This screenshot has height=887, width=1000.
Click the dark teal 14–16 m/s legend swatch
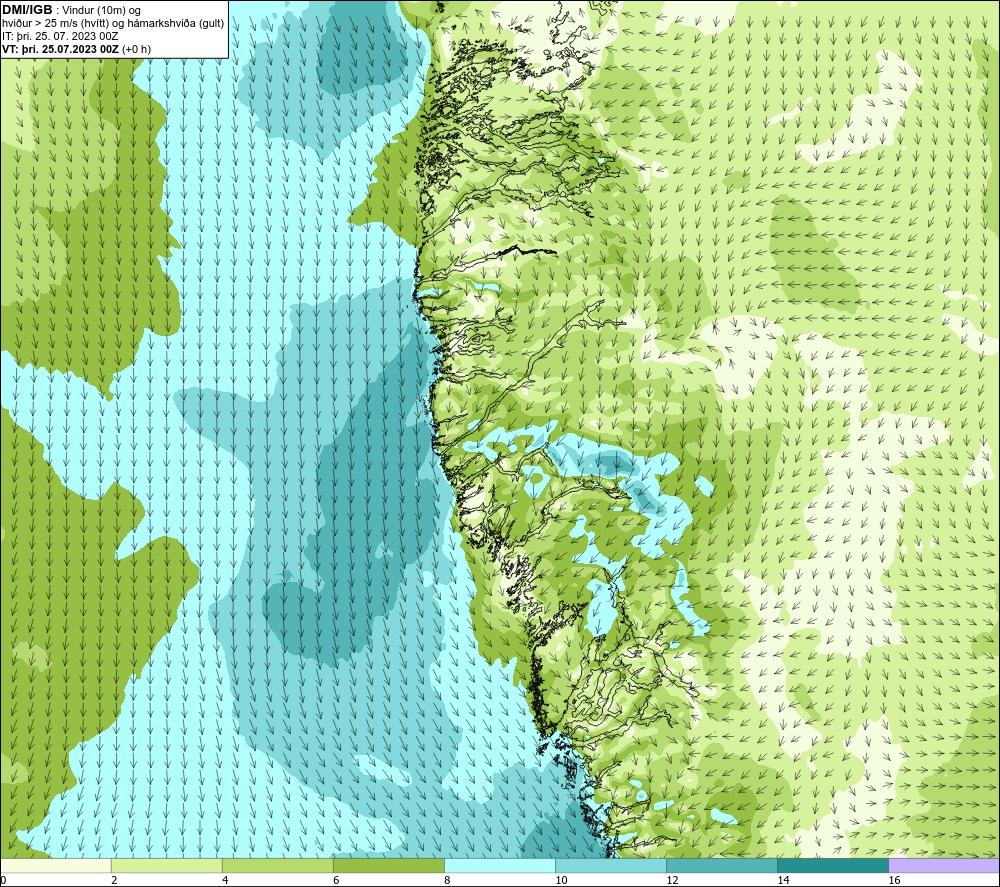tap(833, 865)
